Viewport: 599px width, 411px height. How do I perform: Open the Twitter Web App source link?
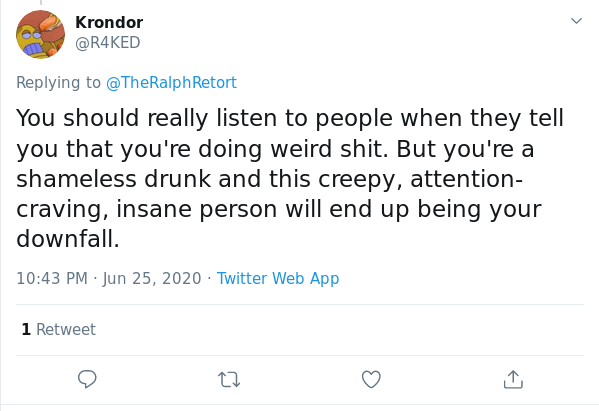[278, 278]
